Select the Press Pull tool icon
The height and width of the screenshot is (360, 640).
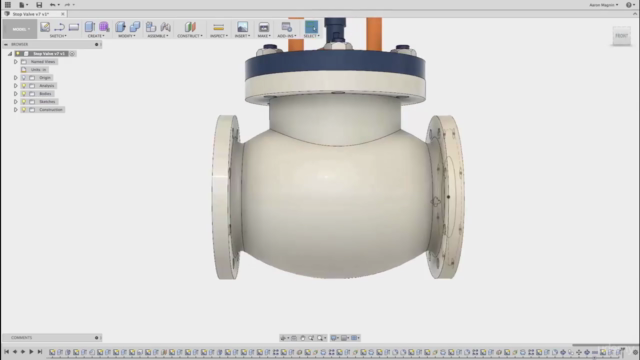click(x=120, y=27)
